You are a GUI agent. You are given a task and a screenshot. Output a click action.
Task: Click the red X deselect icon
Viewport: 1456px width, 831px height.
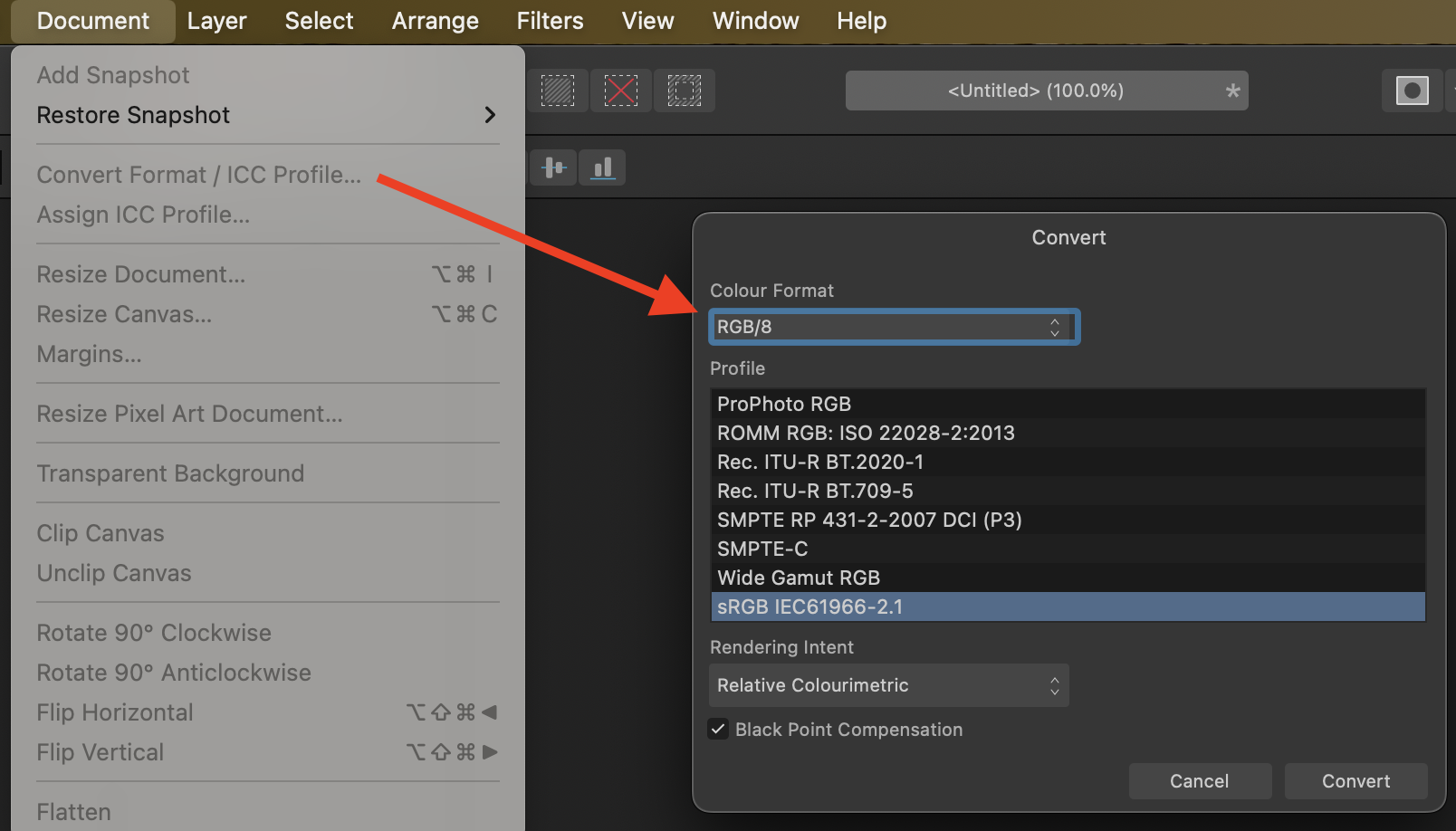[x=621, y=91]
